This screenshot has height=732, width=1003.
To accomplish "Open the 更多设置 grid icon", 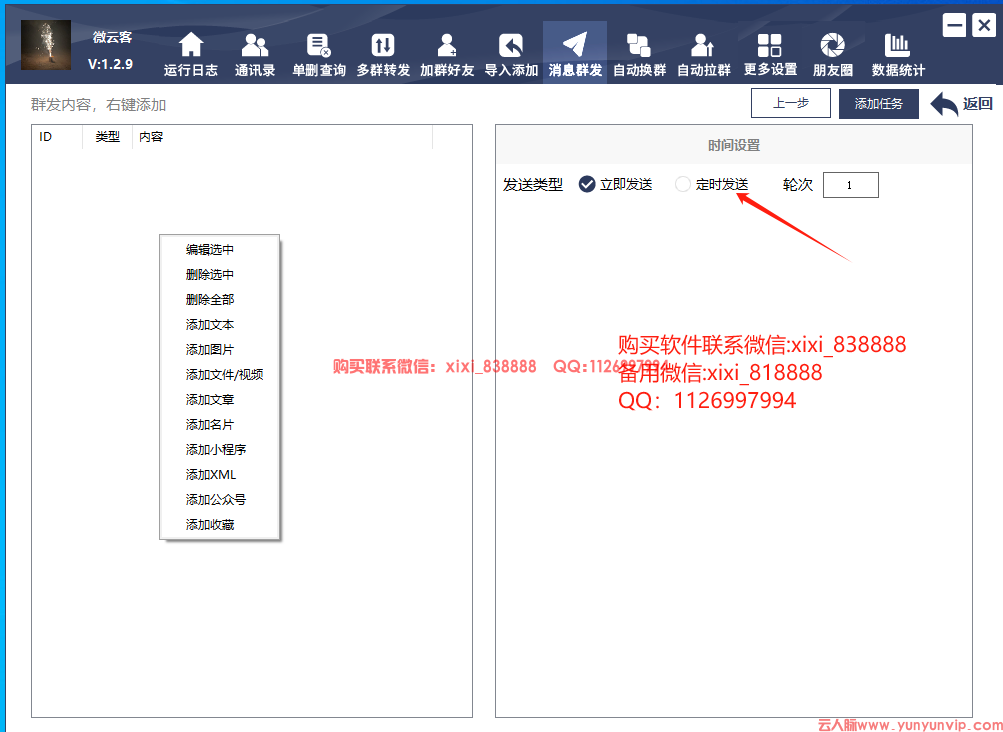I will pyautogui.click(x=770, y=45).
